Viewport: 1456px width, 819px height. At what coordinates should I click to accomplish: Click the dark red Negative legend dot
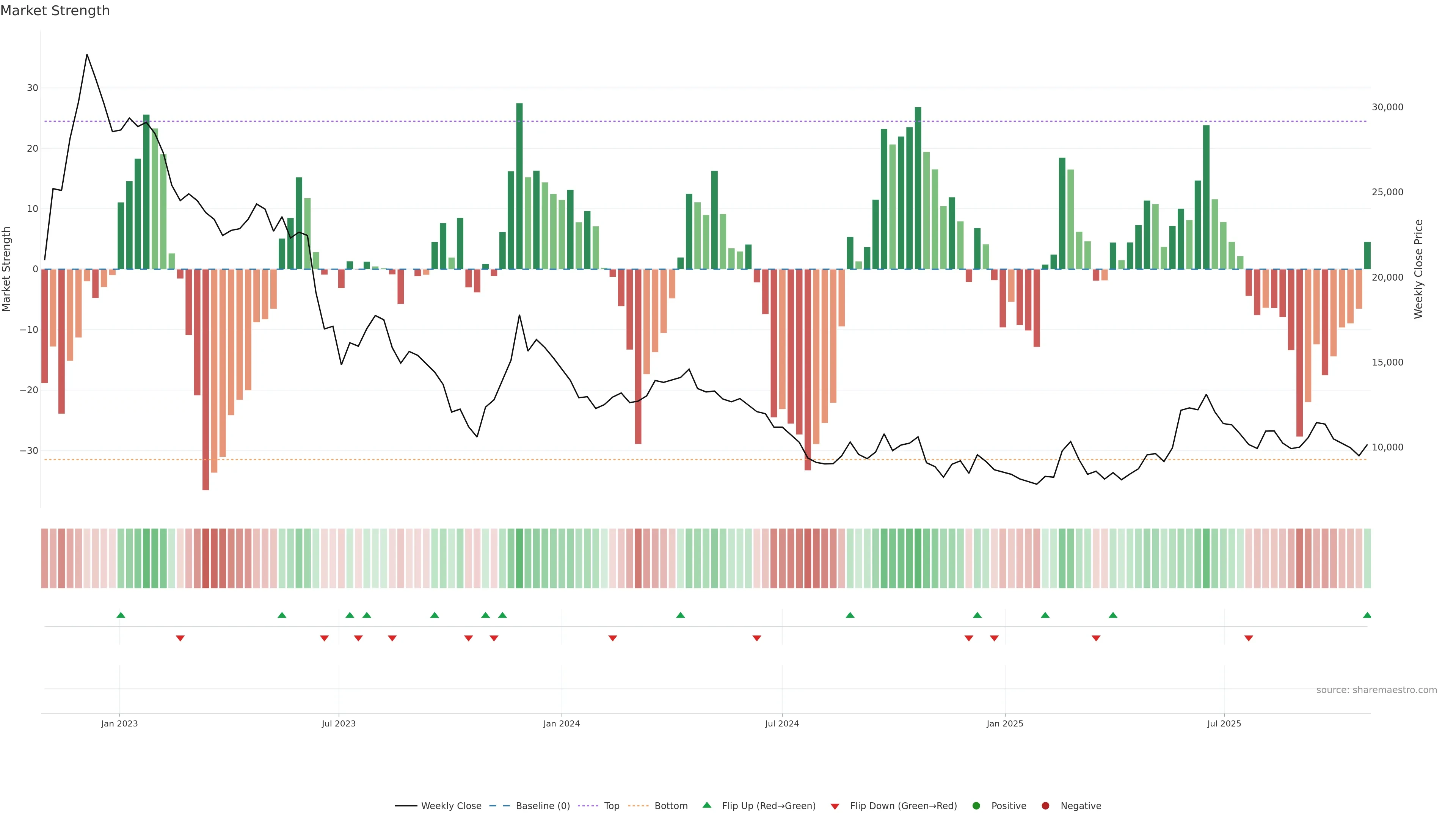[1045, 806]
